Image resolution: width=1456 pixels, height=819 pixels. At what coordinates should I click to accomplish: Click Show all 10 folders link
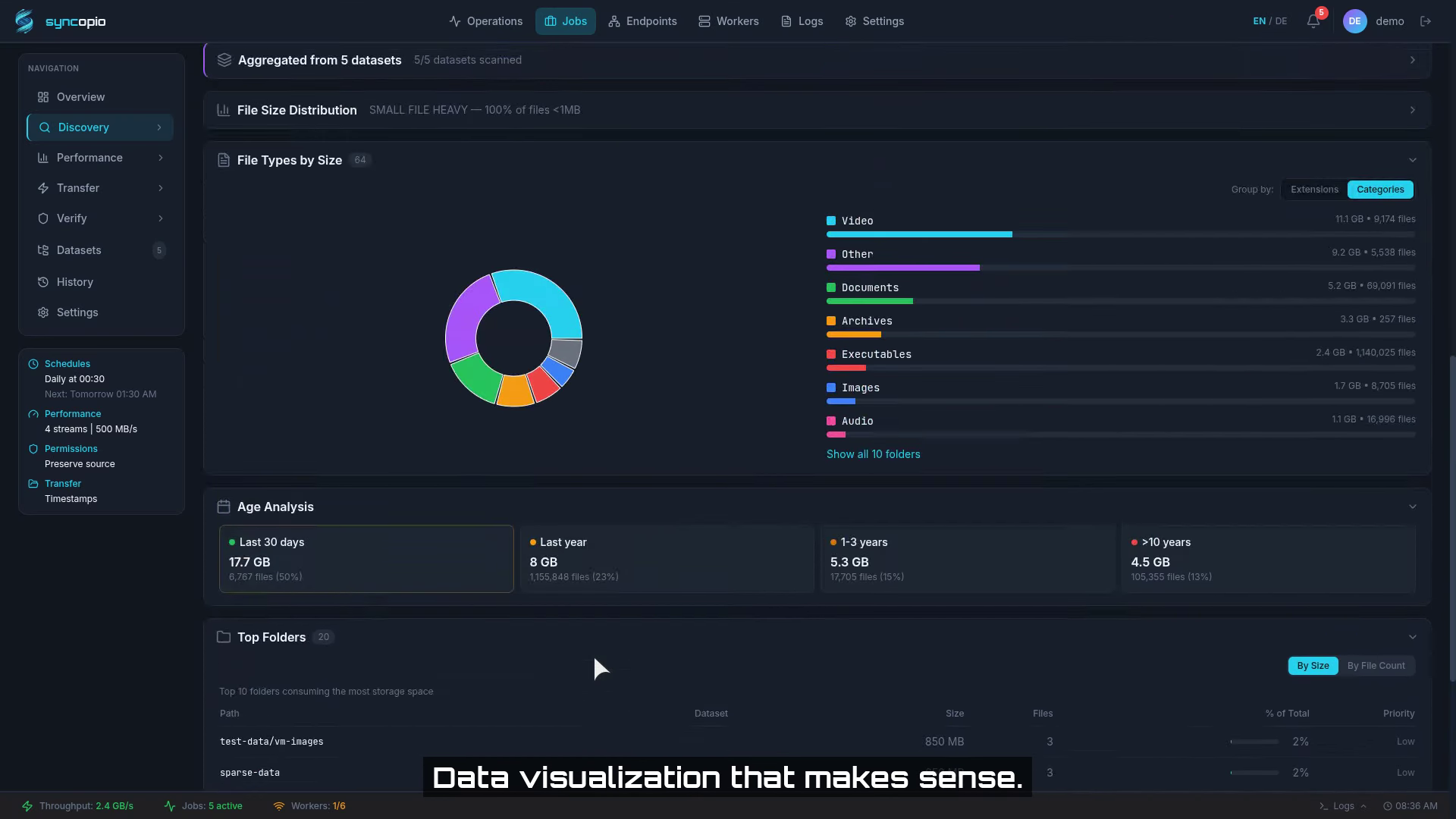[873, 453]
